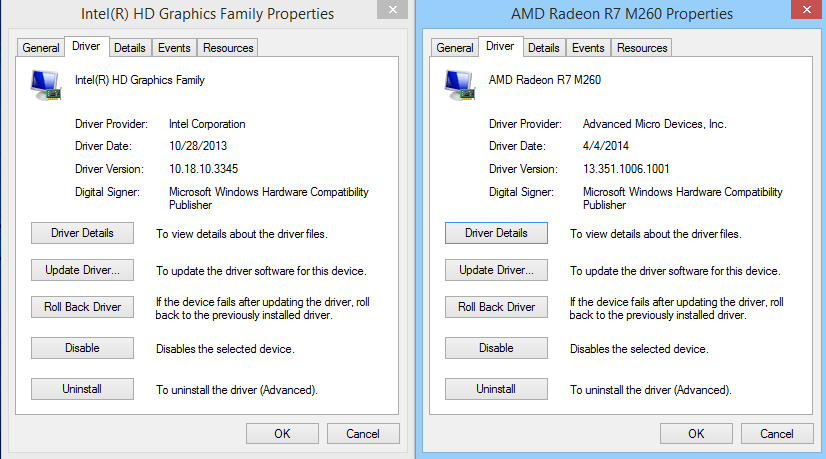The height and width of the screenshot is (459, 826).
Task: Click Update Driver in Intel window
Action: (x=82, y=270)
